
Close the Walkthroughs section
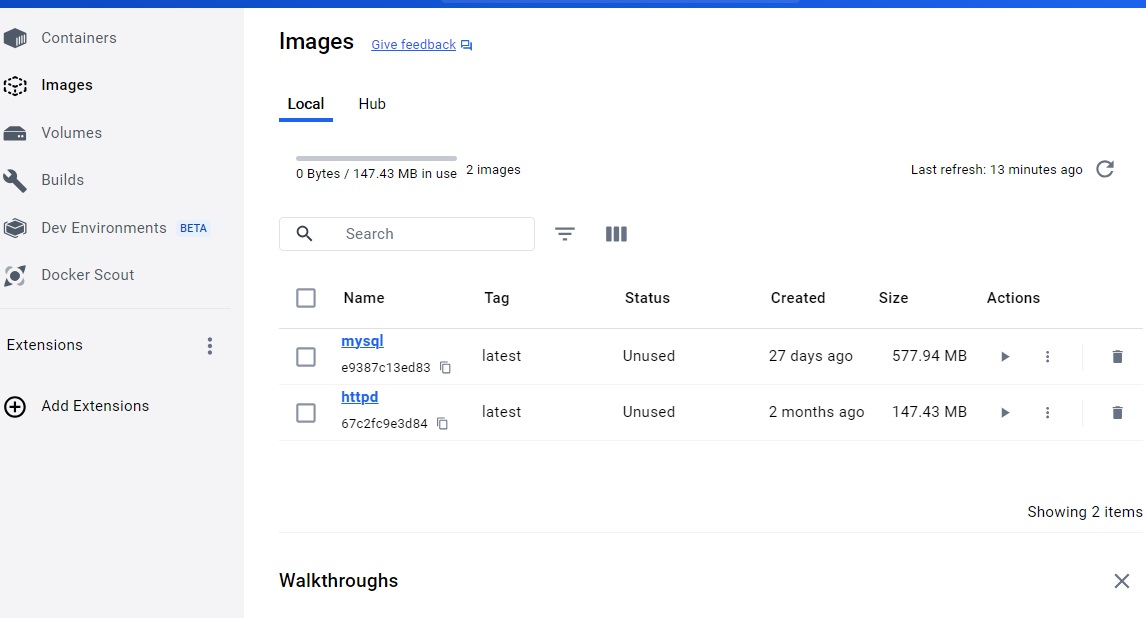[x=1122, y=581]
